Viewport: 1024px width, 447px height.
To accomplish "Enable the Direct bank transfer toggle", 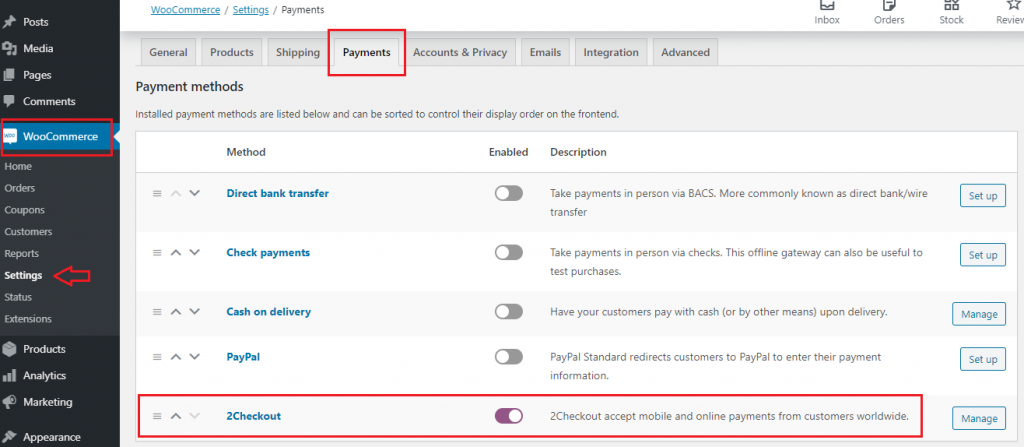I will tap(508, 194).
